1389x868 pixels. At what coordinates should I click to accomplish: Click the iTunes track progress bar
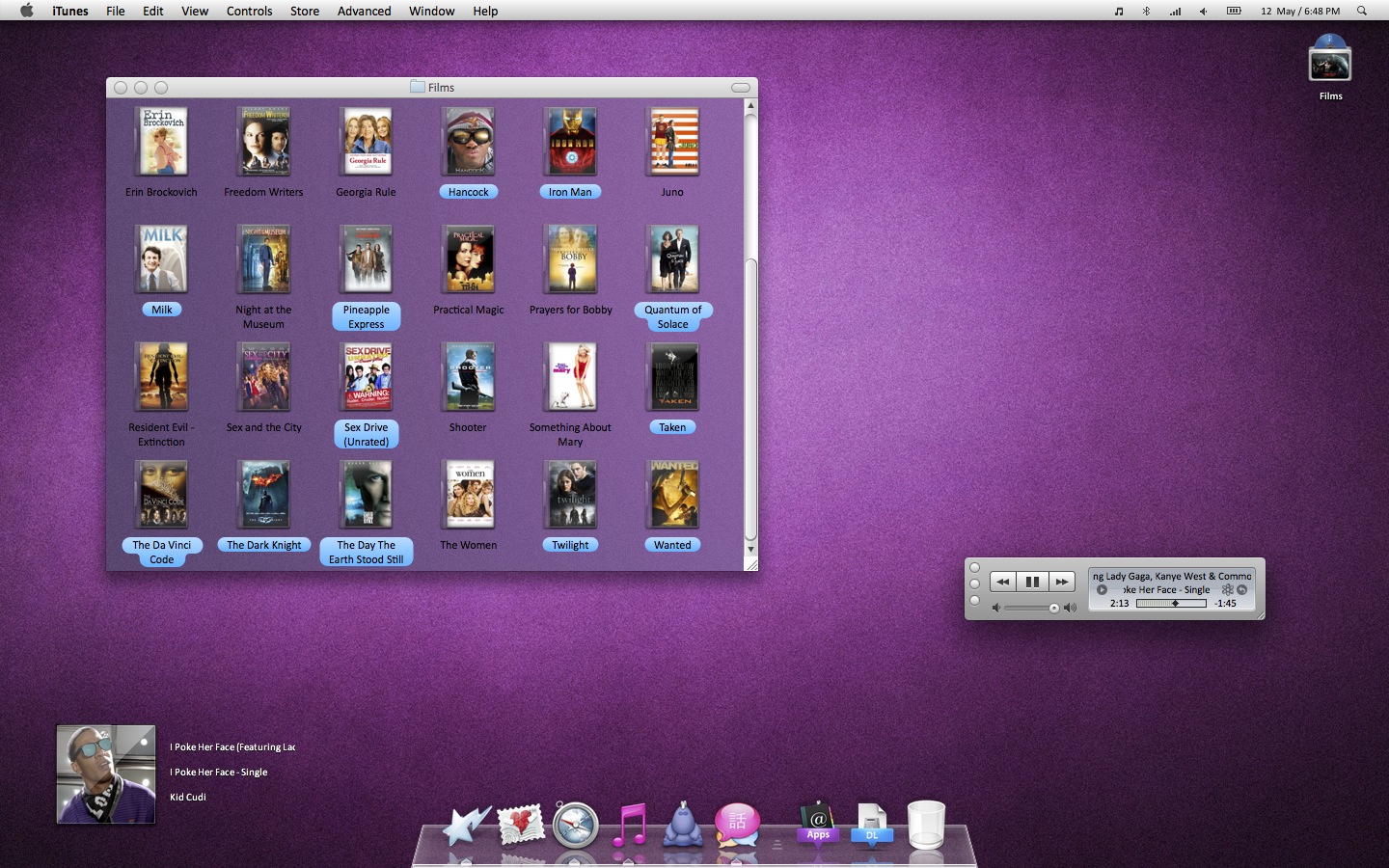pyautogui.click(x=1171, y=603)
